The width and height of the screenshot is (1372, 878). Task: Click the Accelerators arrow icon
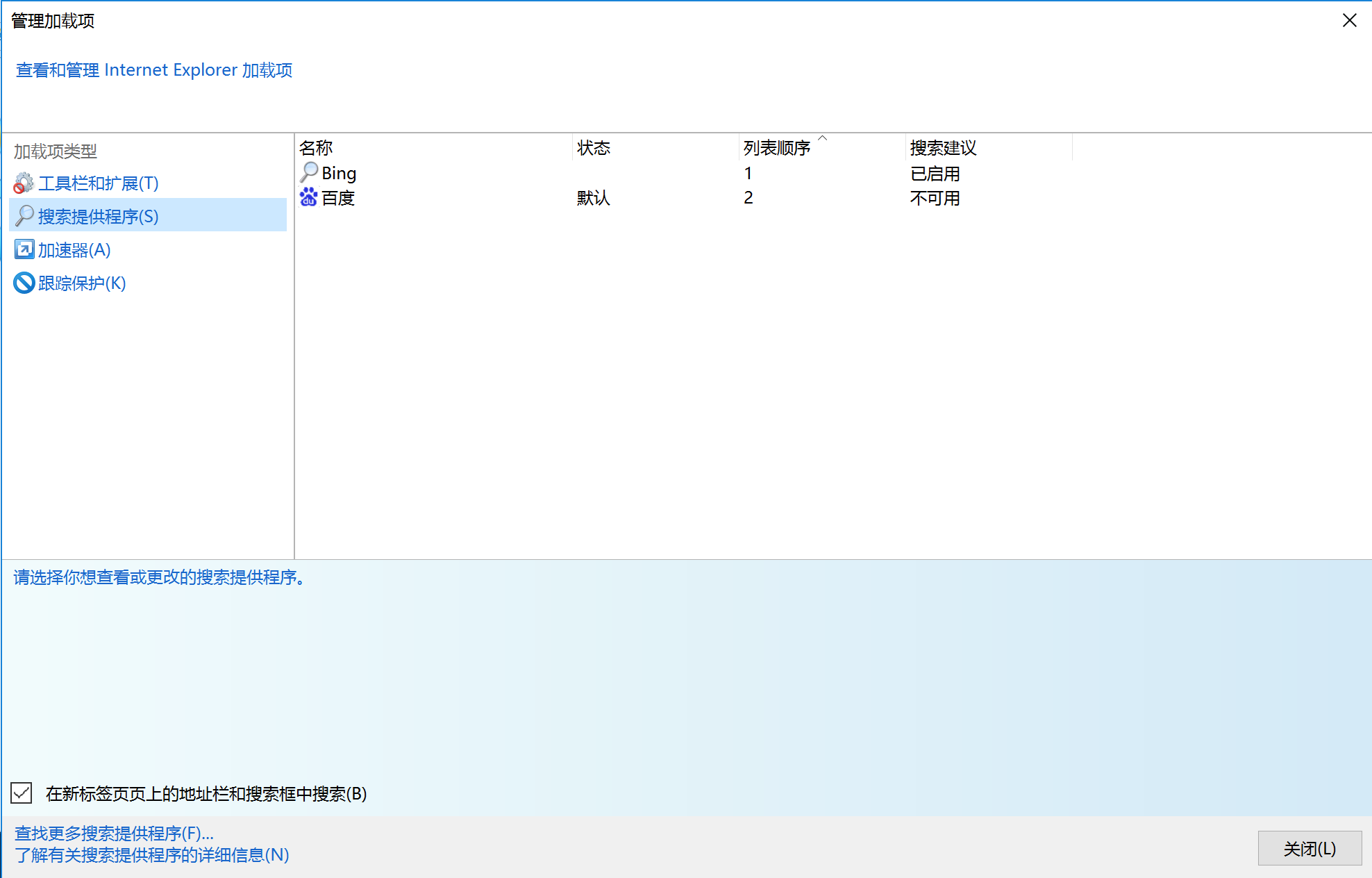(x=24, y=249)
